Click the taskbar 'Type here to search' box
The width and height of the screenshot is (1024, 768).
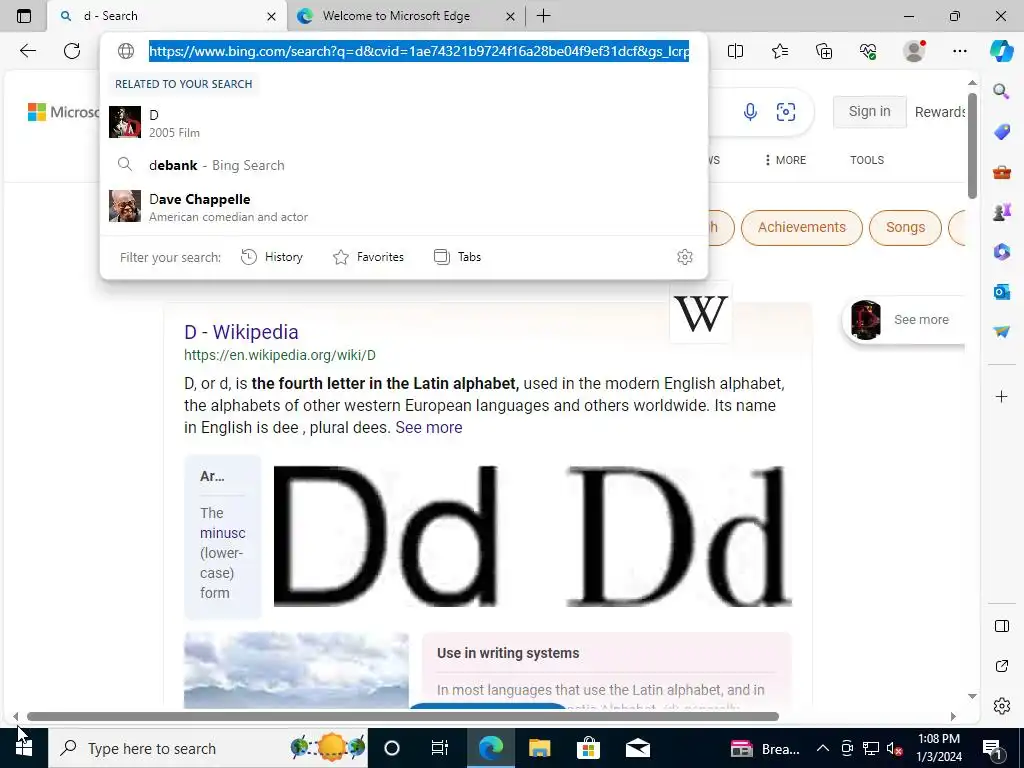[x=208, y=748]
